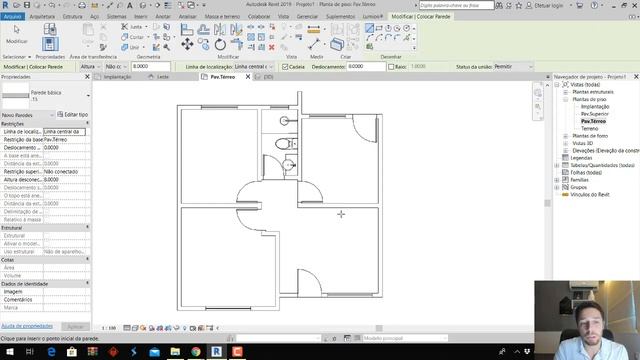Select the Line draw tool in Desenhar
The height and width of the screenshot is (360, 640).
point(369,28)
